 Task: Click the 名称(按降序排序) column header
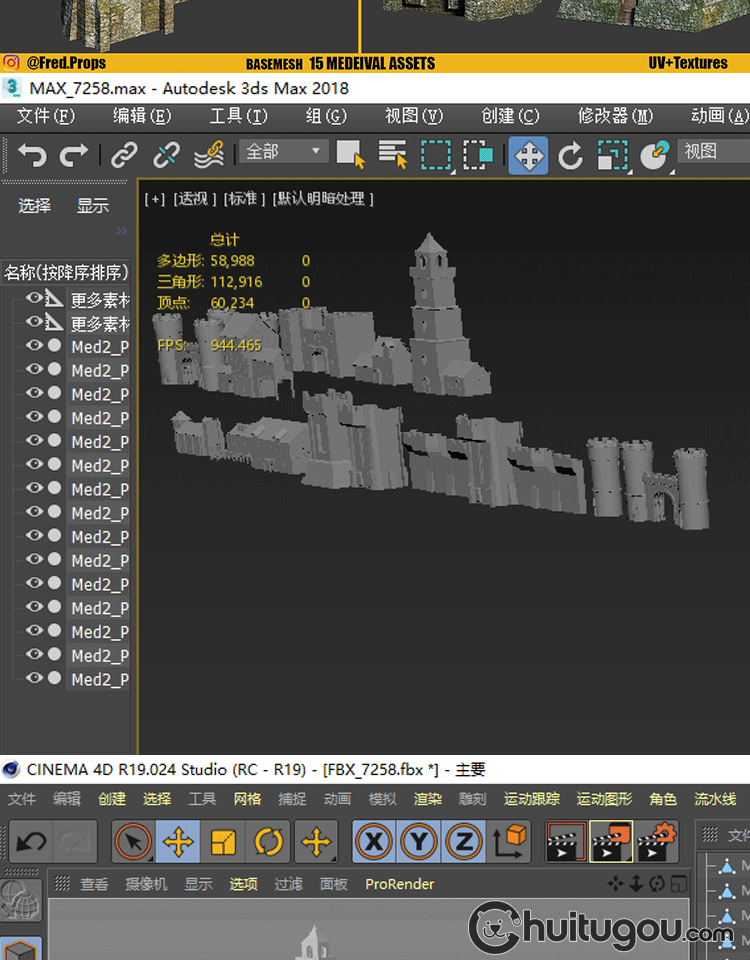(66, 272)
